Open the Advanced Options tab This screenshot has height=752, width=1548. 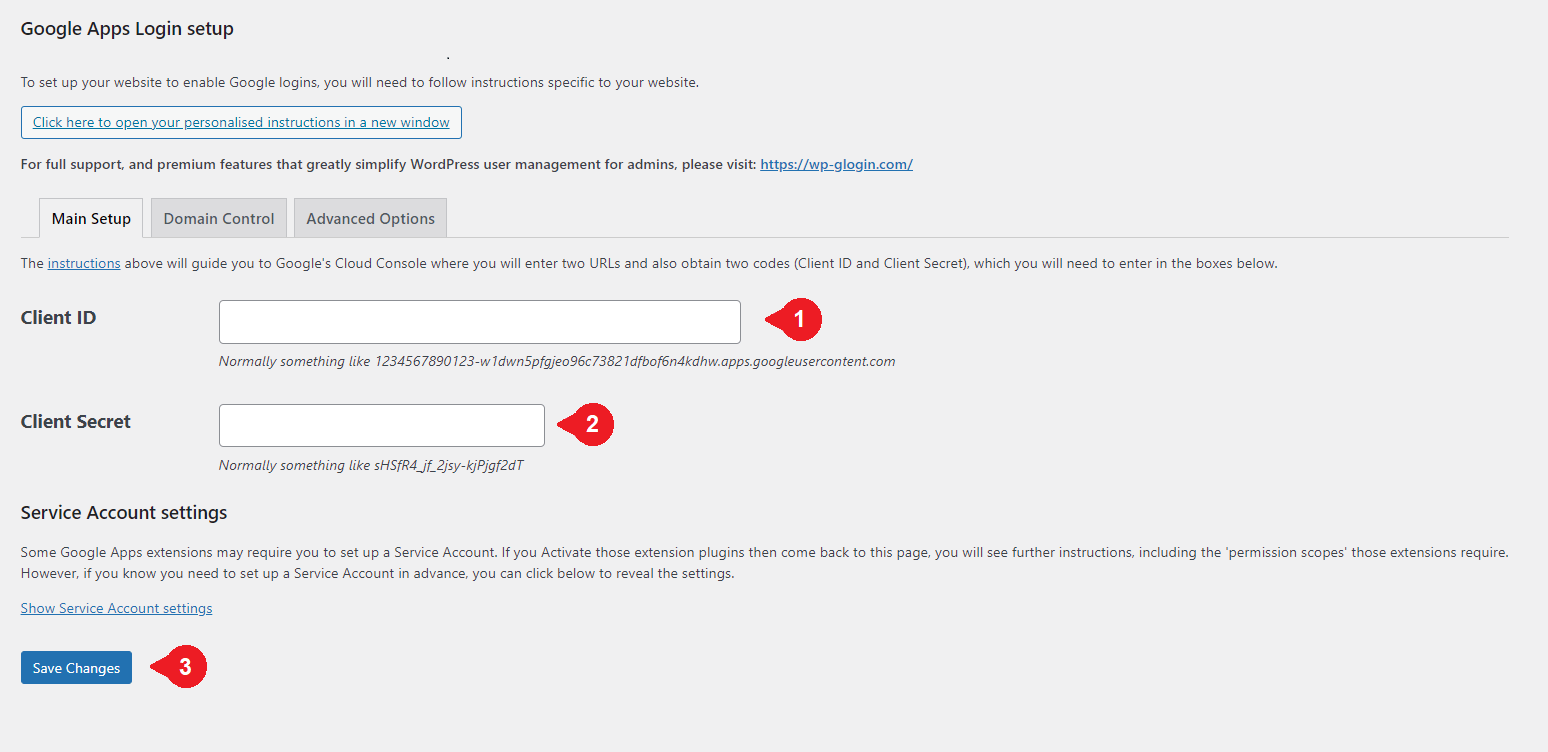tap(370, 217)
